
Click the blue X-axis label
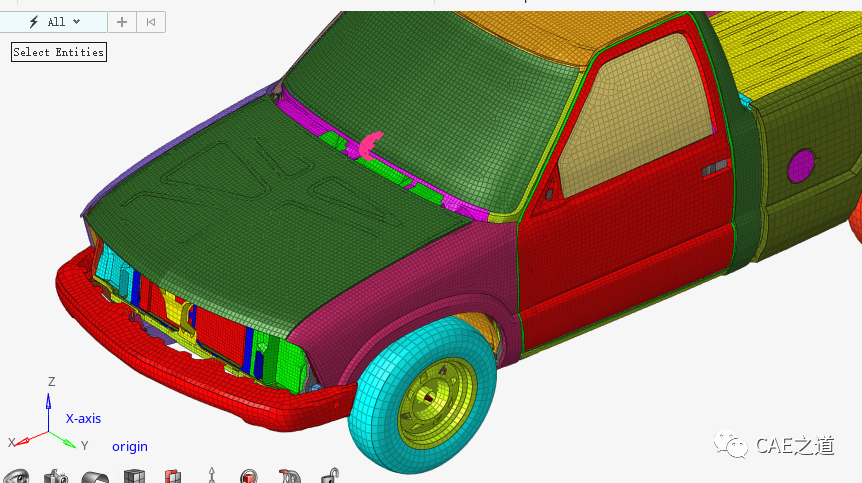point(84,419)
